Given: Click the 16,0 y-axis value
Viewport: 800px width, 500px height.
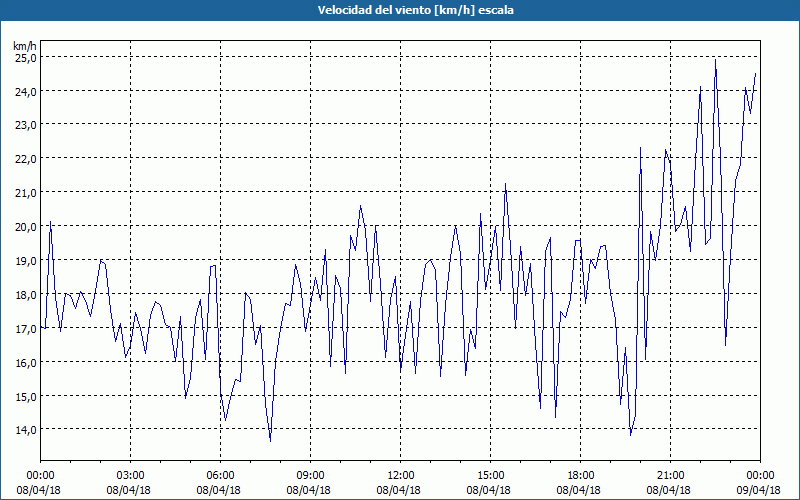Looking at the screenshot, I should tap(25, 363).
